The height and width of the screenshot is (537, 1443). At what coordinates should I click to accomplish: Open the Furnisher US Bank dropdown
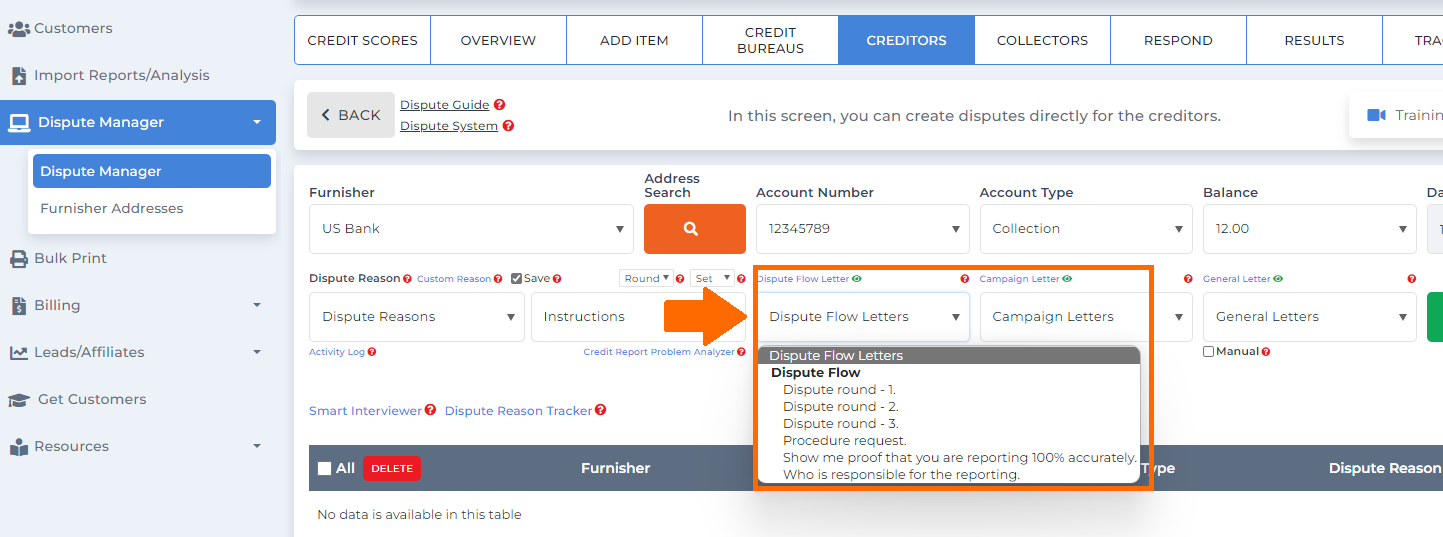(471, 229)
